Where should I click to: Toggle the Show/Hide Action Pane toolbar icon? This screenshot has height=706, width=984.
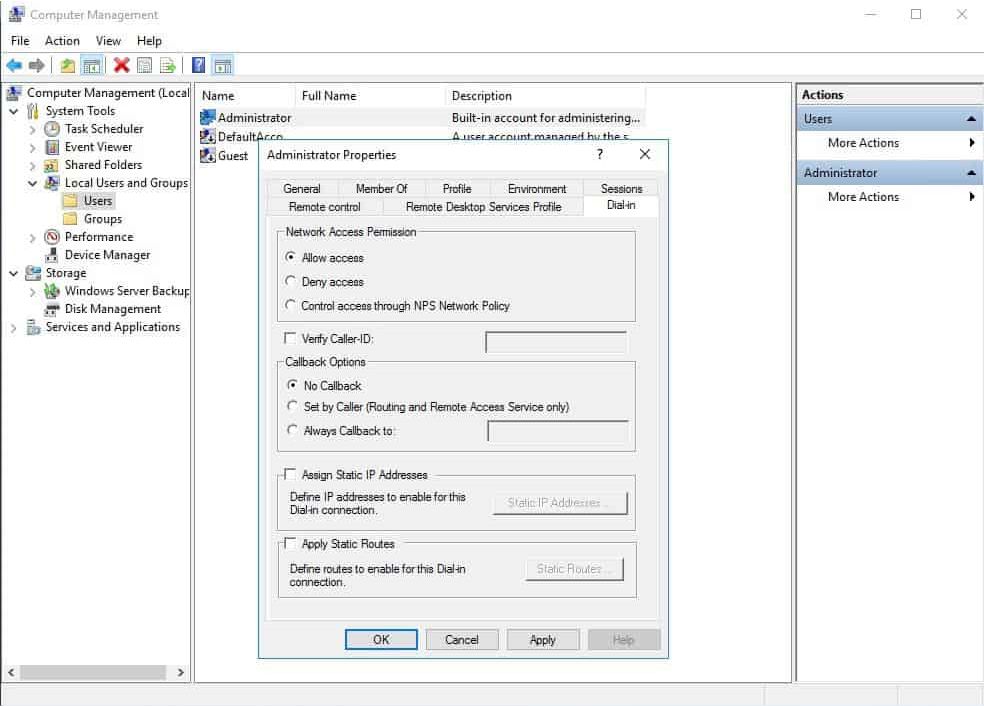point(223,65)
